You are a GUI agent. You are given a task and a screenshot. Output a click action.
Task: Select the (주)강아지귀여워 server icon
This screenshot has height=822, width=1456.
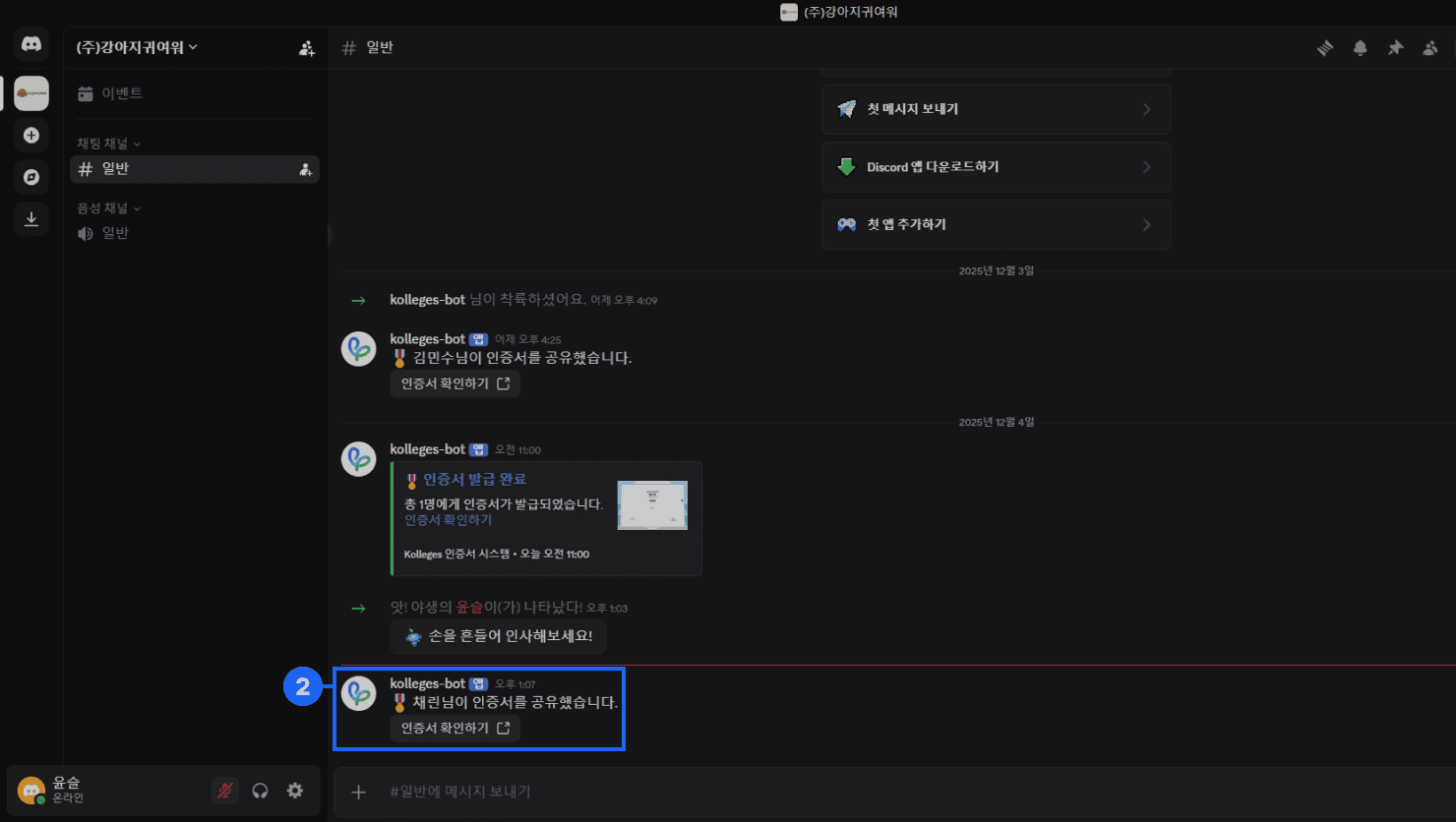(31, 93)
